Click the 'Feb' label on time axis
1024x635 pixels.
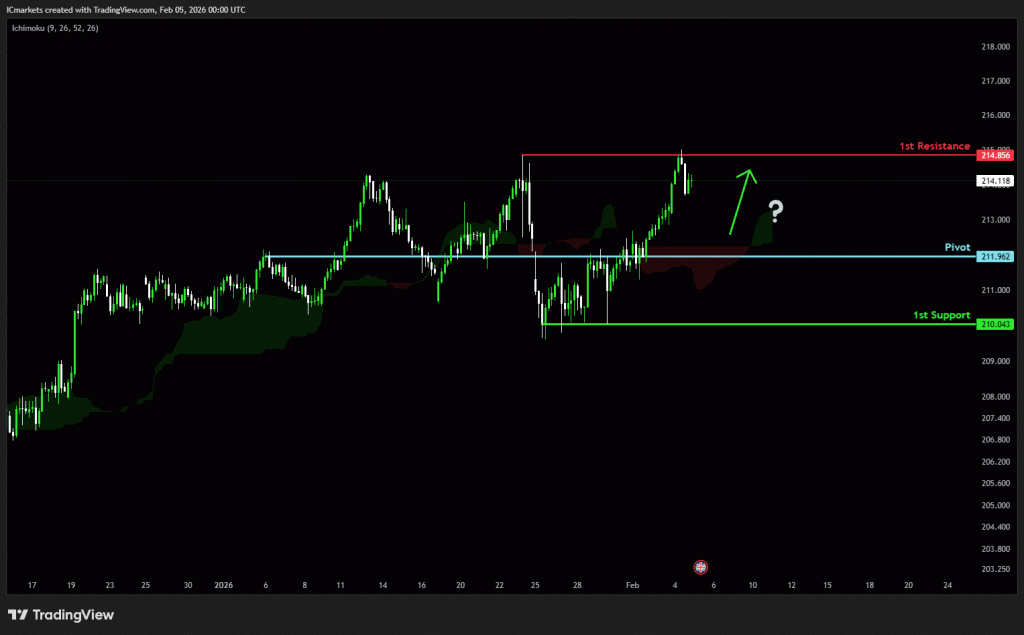pos(631,584)
